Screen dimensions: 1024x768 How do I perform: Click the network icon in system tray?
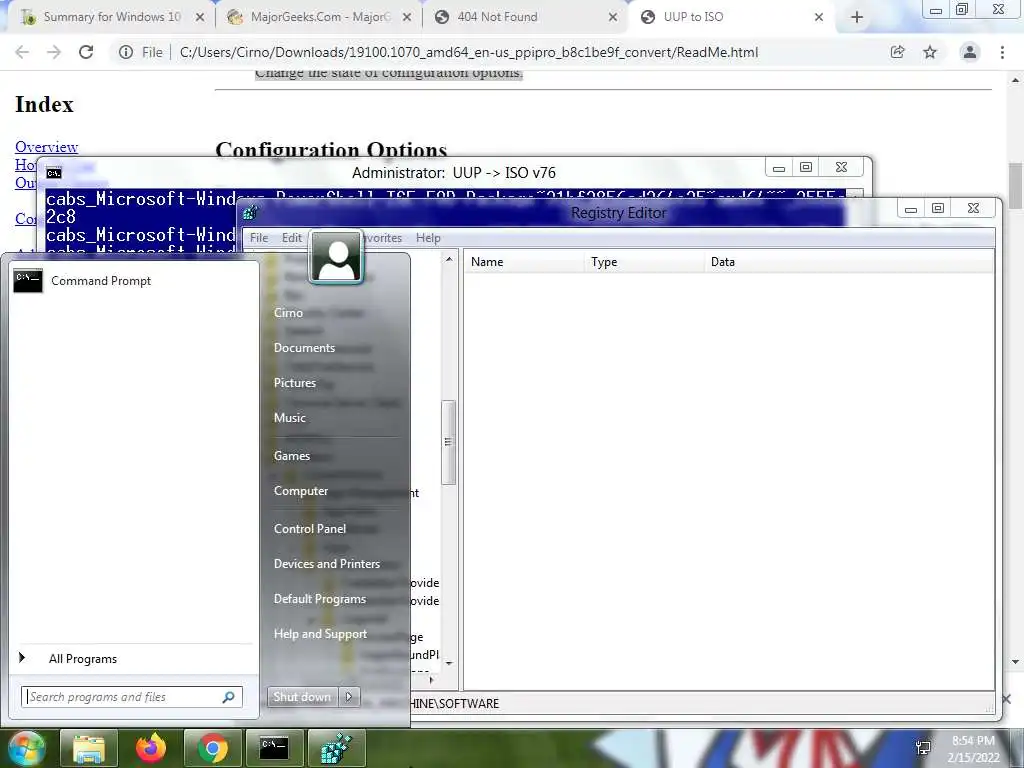tap(923, 748)
